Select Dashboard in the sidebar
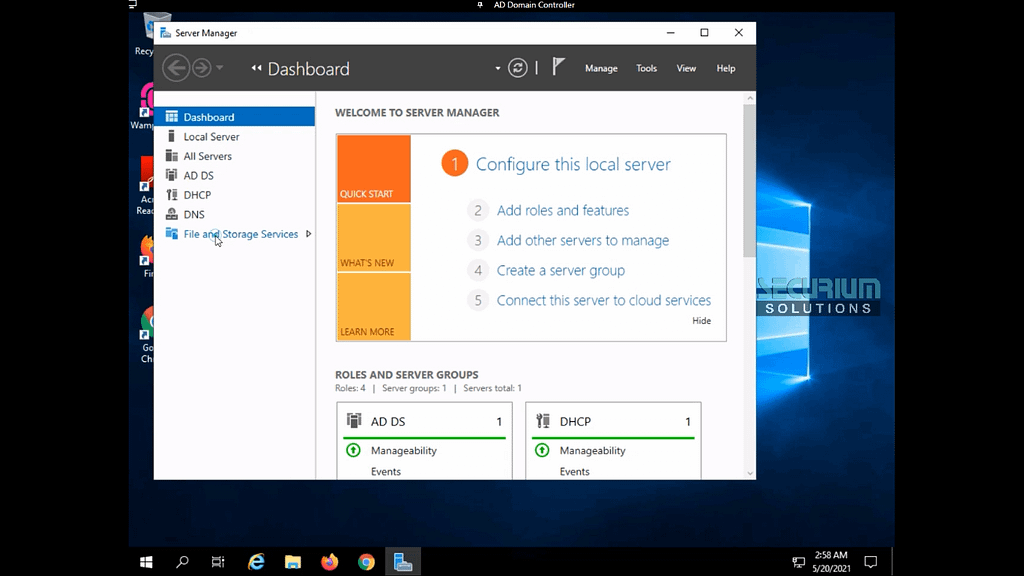The height and width of the screenshot is (576, 1024). coord(234,117)
